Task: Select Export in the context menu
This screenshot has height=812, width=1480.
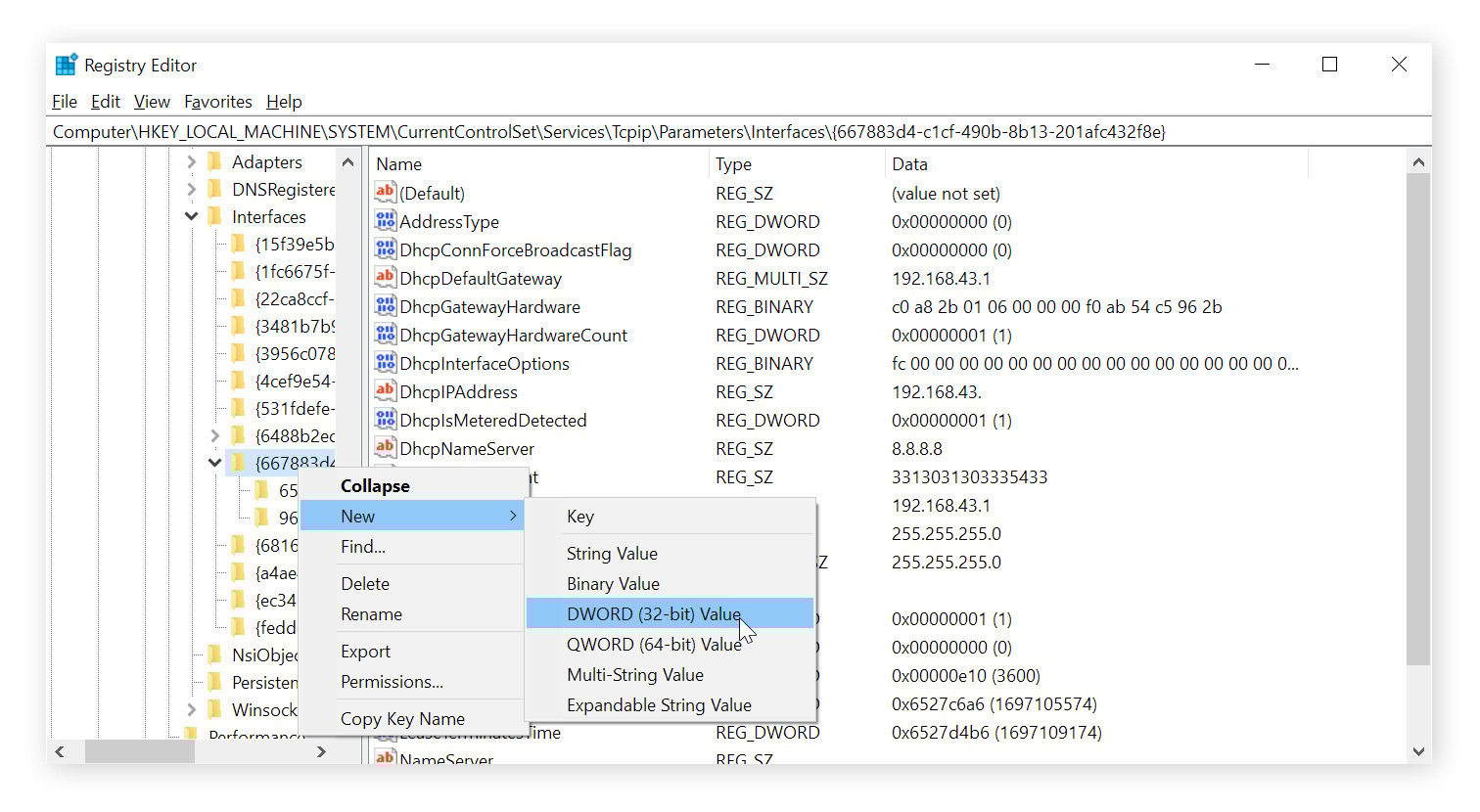Action: [x=412, y=651]
